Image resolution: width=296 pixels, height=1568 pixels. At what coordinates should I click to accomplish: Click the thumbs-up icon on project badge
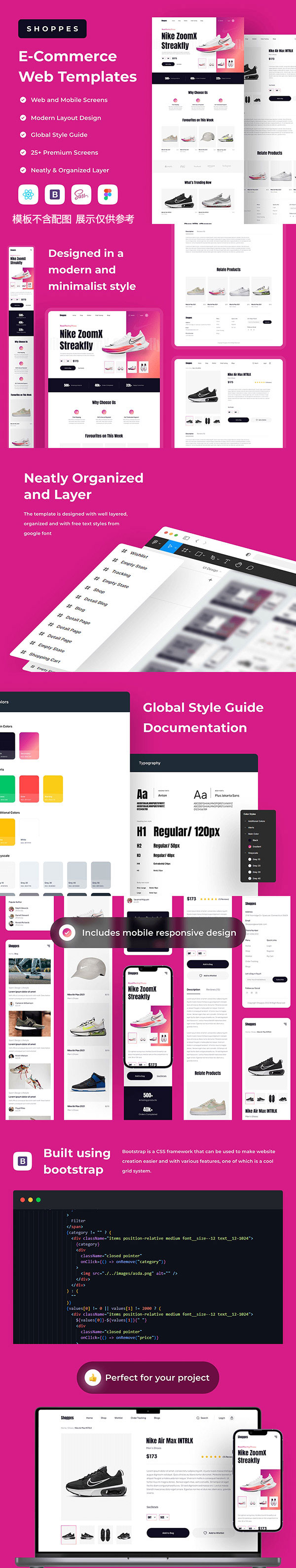tap(93, 1377)
